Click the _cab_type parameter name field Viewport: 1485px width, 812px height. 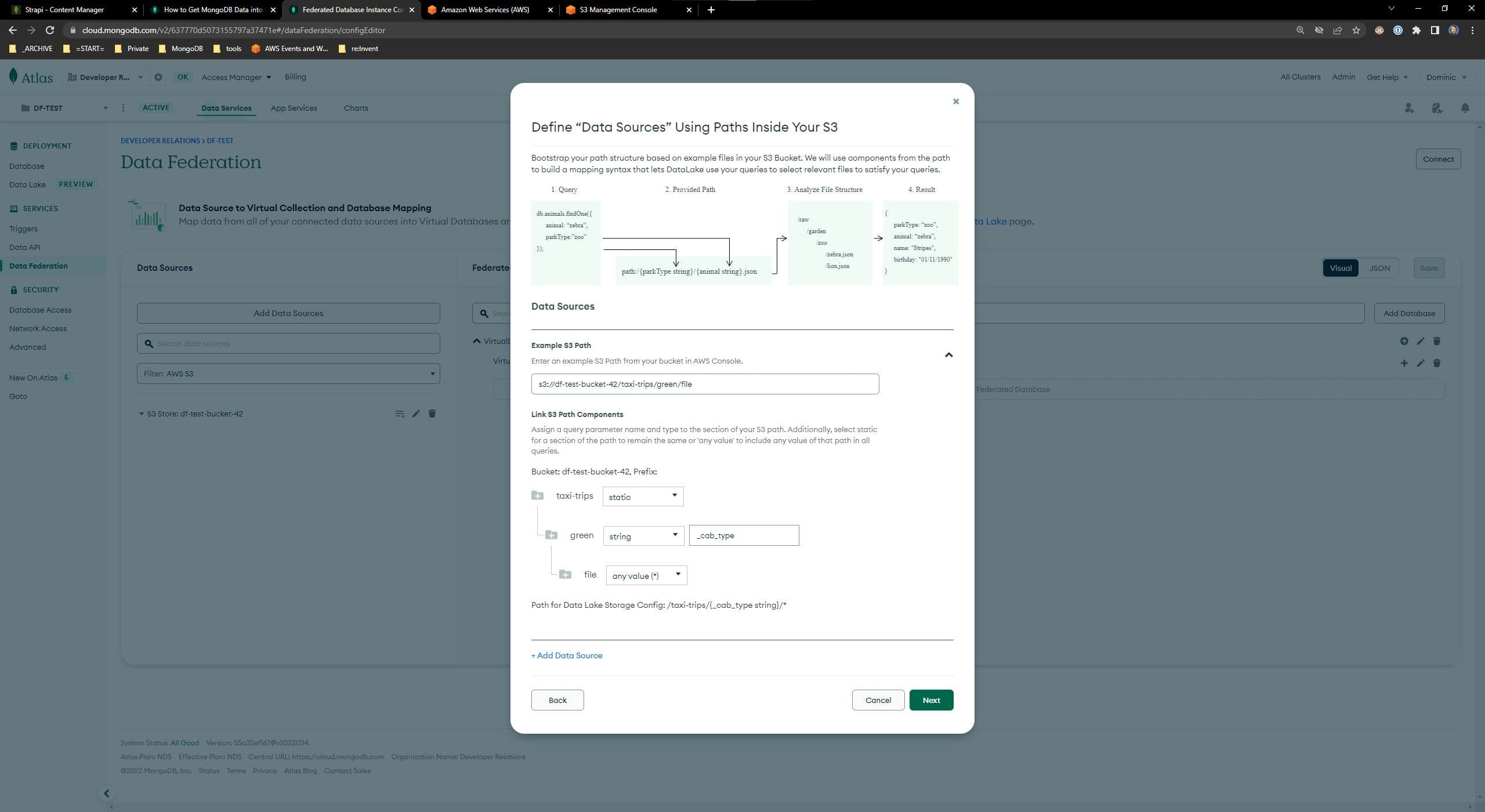743,535
